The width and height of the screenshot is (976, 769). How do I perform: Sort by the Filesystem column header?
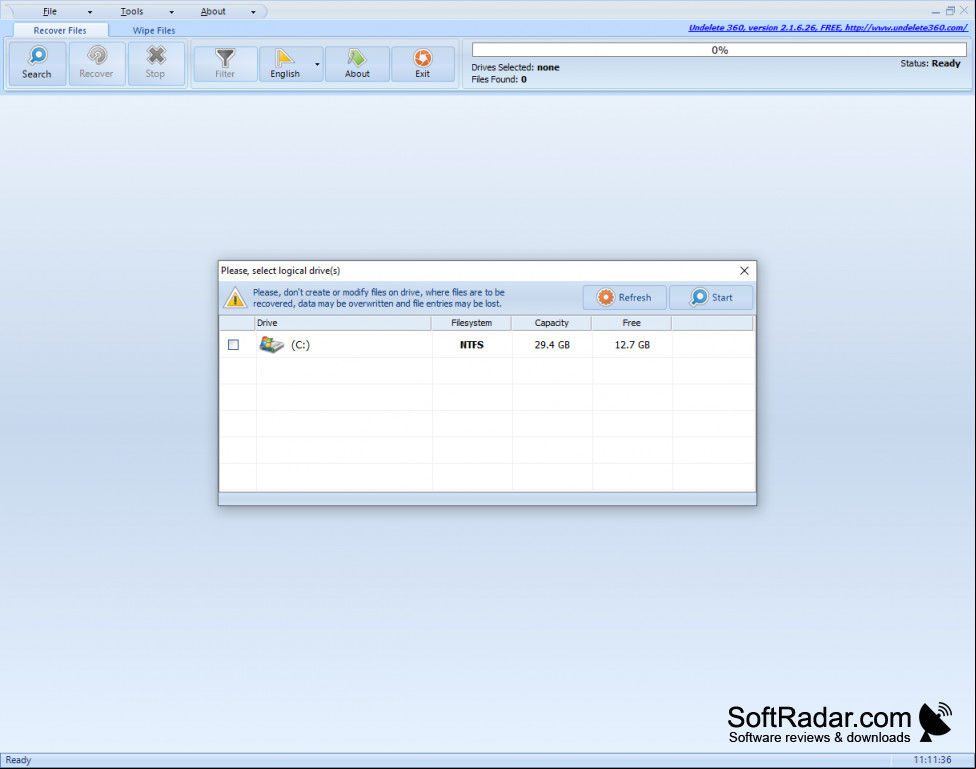pyautogui.click(x=471, y=323)
